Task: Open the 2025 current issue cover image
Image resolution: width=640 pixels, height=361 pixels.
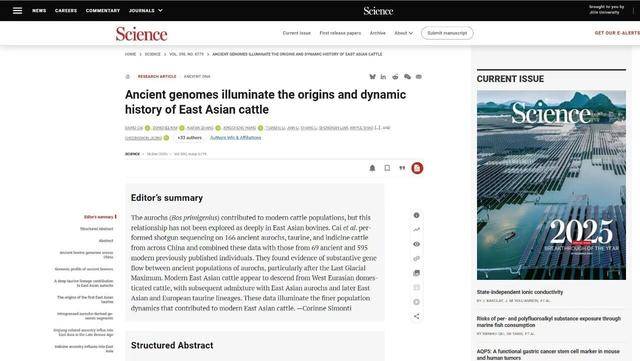Action: click(x=551, y=185)
